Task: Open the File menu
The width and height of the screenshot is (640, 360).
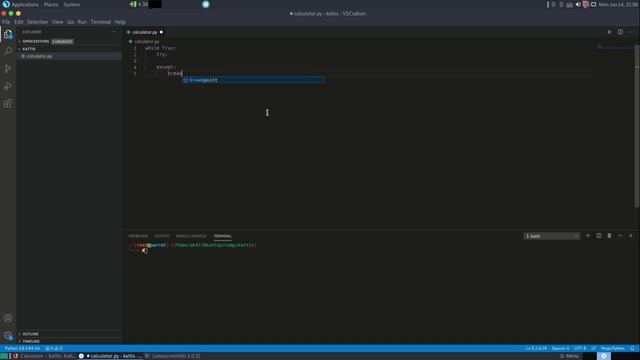Action: pos(6,22)
